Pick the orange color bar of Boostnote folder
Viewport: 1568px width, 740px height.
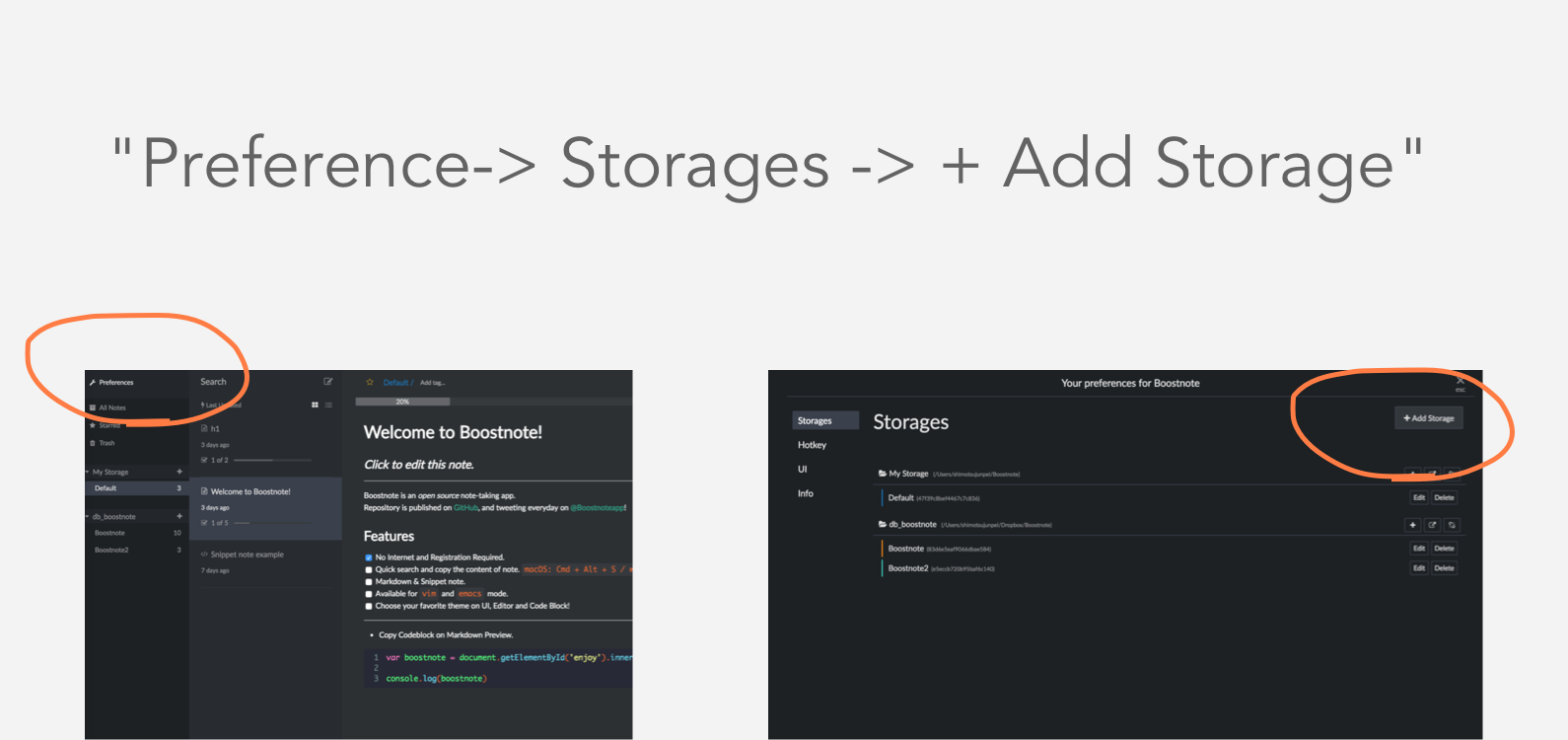(883, 549)
